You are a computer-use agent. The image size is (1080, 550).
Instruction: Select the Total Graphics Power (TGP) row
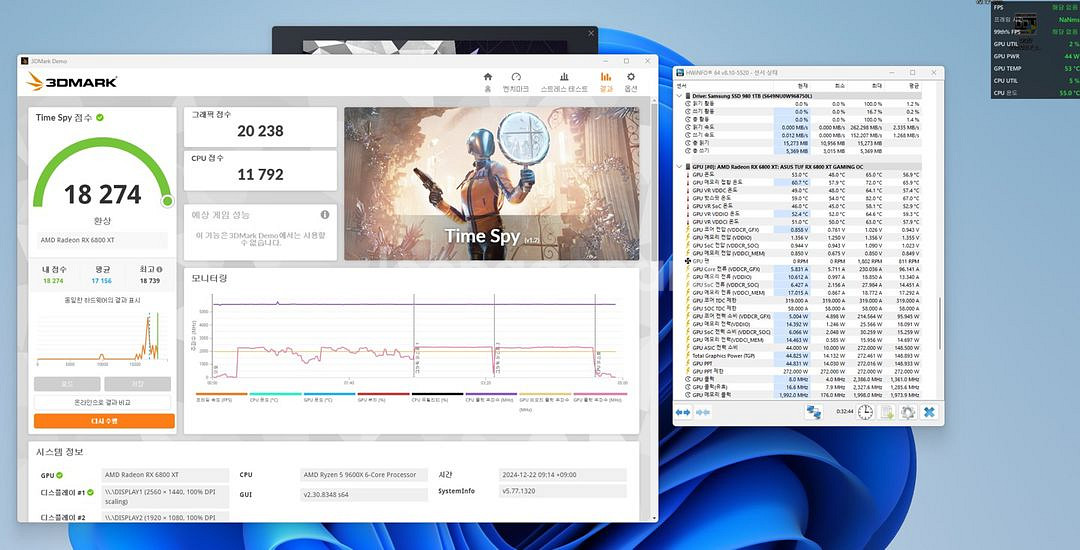805,355
